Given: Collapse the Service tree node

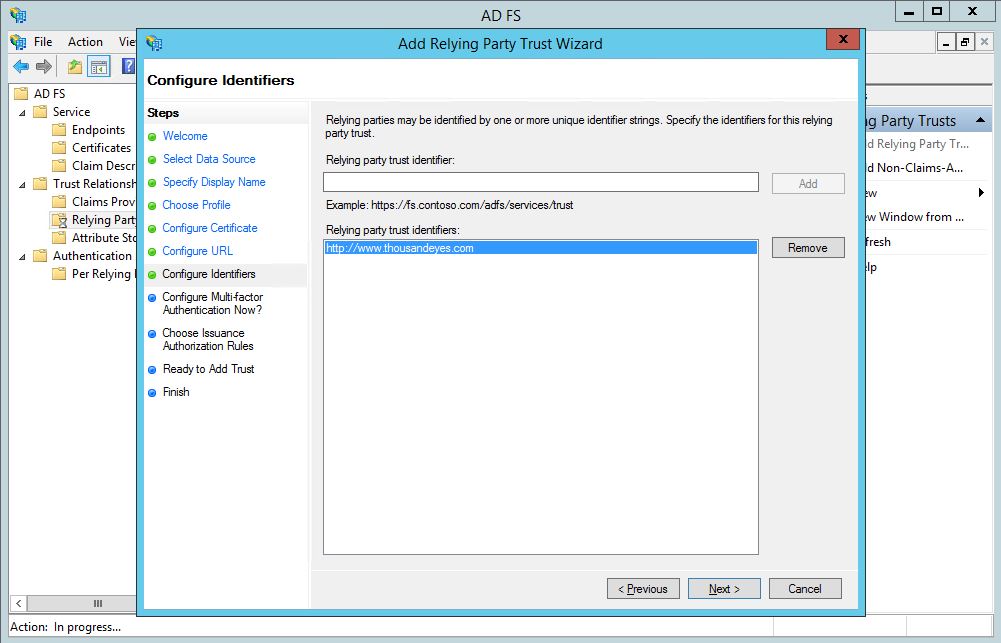Looking at the screenshot, I should pos(22,112).
